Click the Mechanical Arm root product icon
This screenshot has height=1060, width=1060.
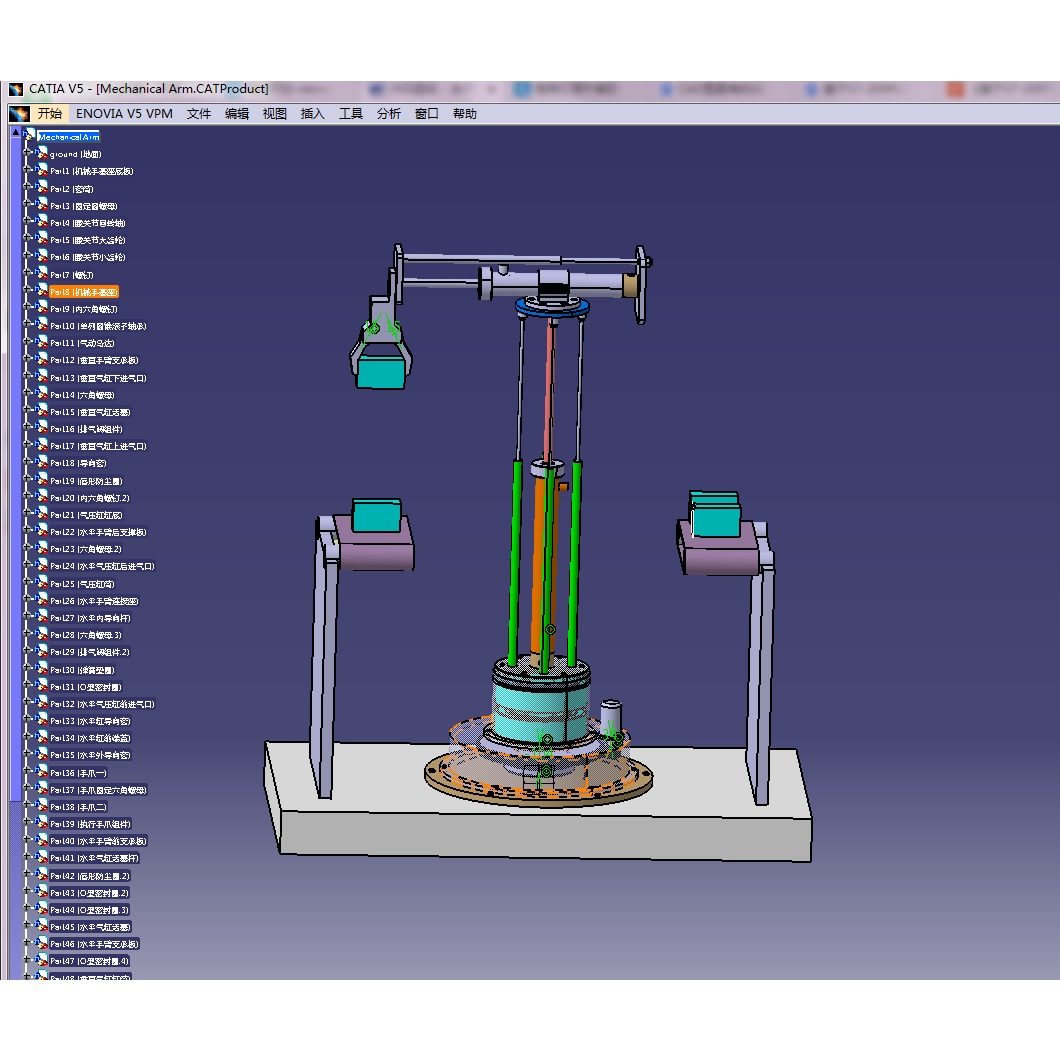[30, 135]
